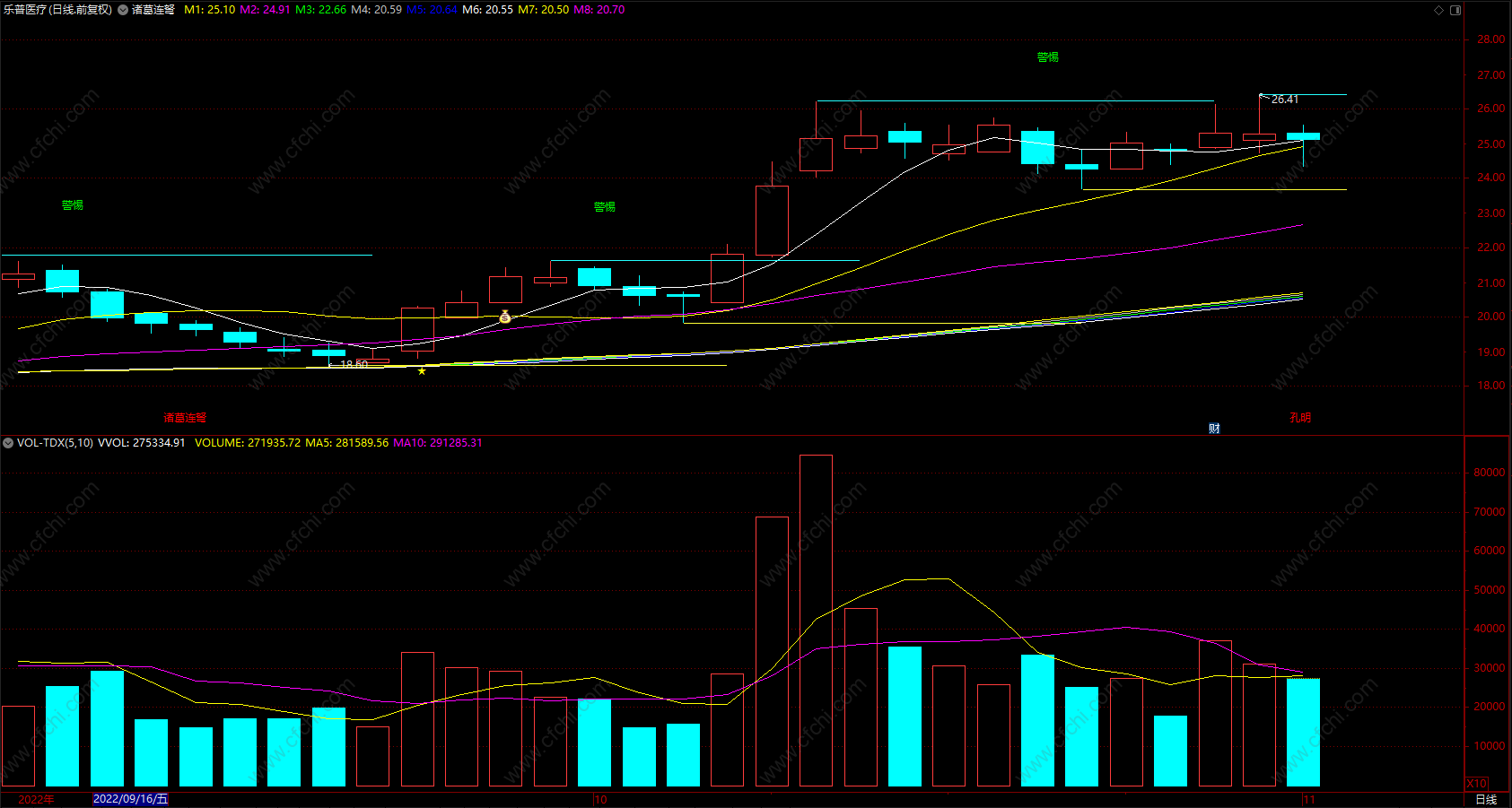Click the X10 volume scale label
Image resolution: width=1512 pixels, height=808 pixels.
click(1476, 784)
